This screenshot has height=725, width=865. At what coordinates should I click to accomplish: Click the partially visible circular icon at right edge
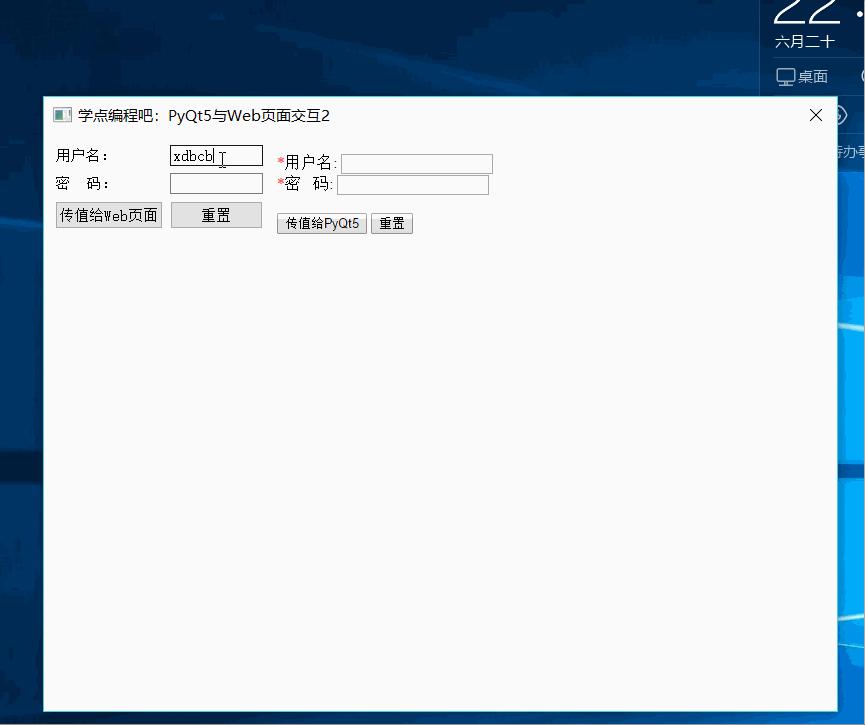click(x=843, y=114)
